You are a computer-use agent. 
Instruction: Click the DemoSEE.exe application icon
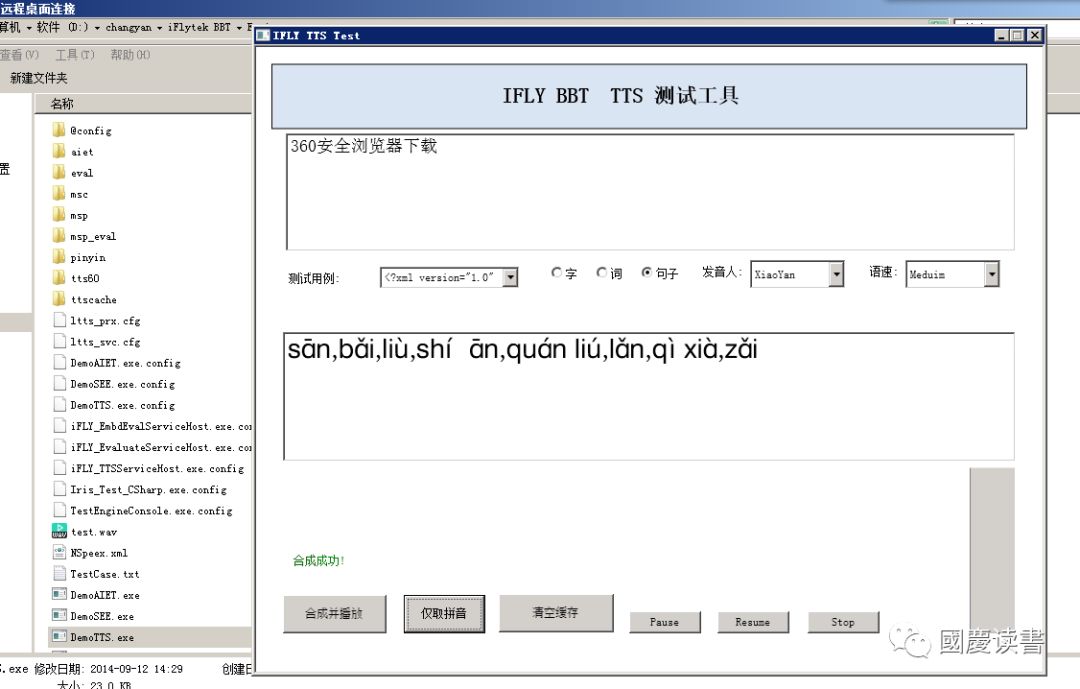pos(59,615)
